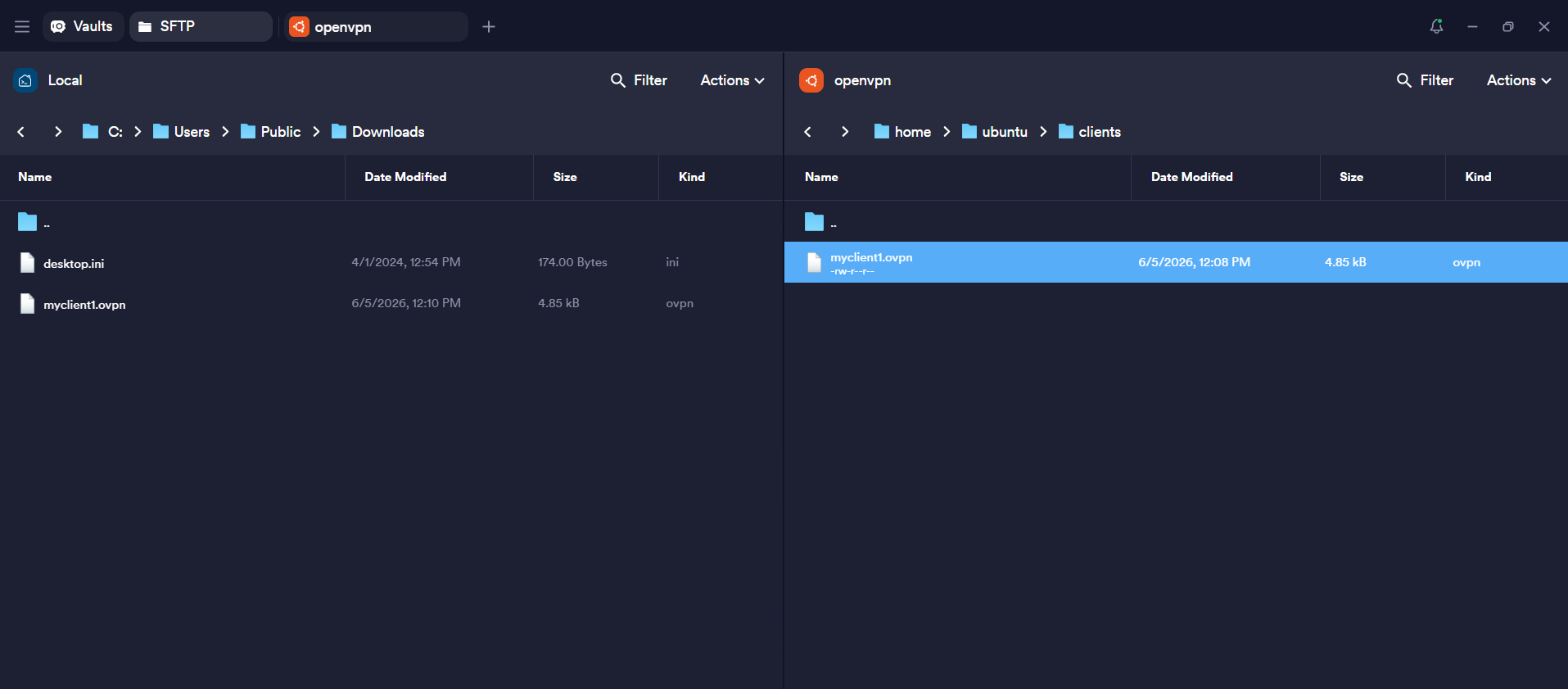Click the 4/1/2024, 12:54 PM date cell
This screenshot has width=1568, height=689.
pos(406,262)
